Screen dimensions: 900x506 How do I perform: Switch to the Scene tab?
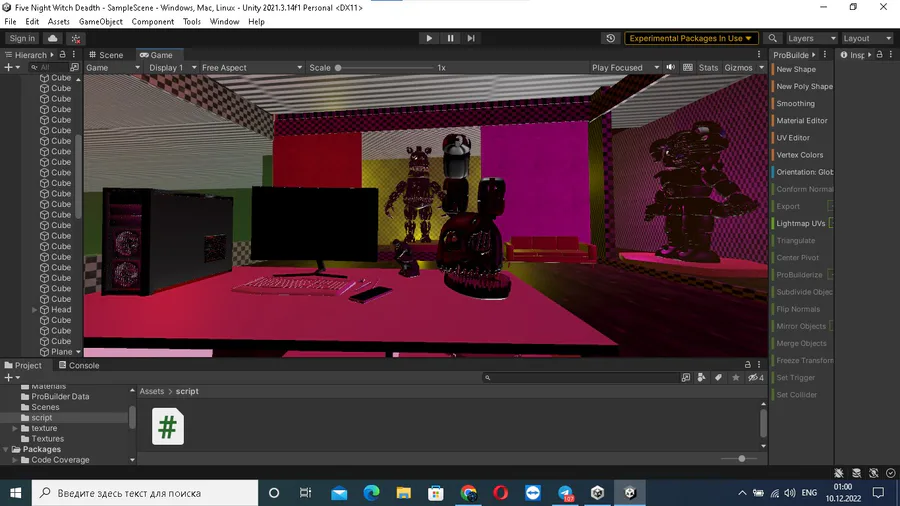coord(106,55)
